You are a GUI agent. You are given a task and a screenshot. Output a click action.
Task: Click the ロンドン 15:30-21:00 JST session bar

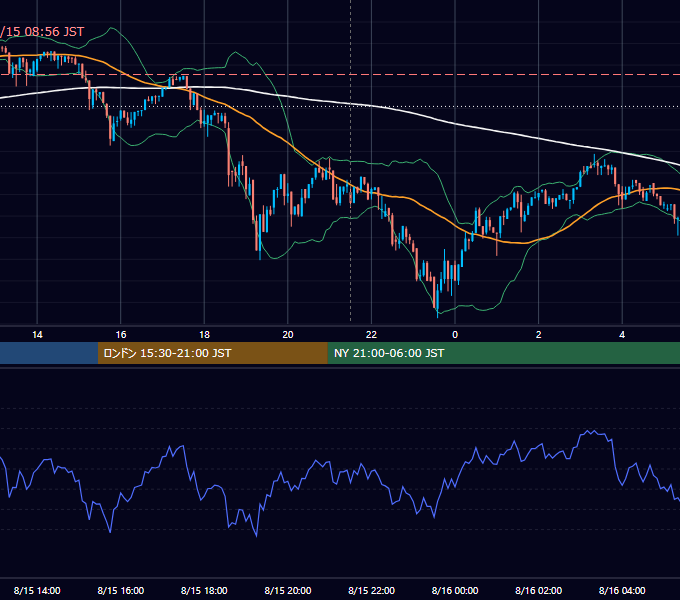point(212,353)
